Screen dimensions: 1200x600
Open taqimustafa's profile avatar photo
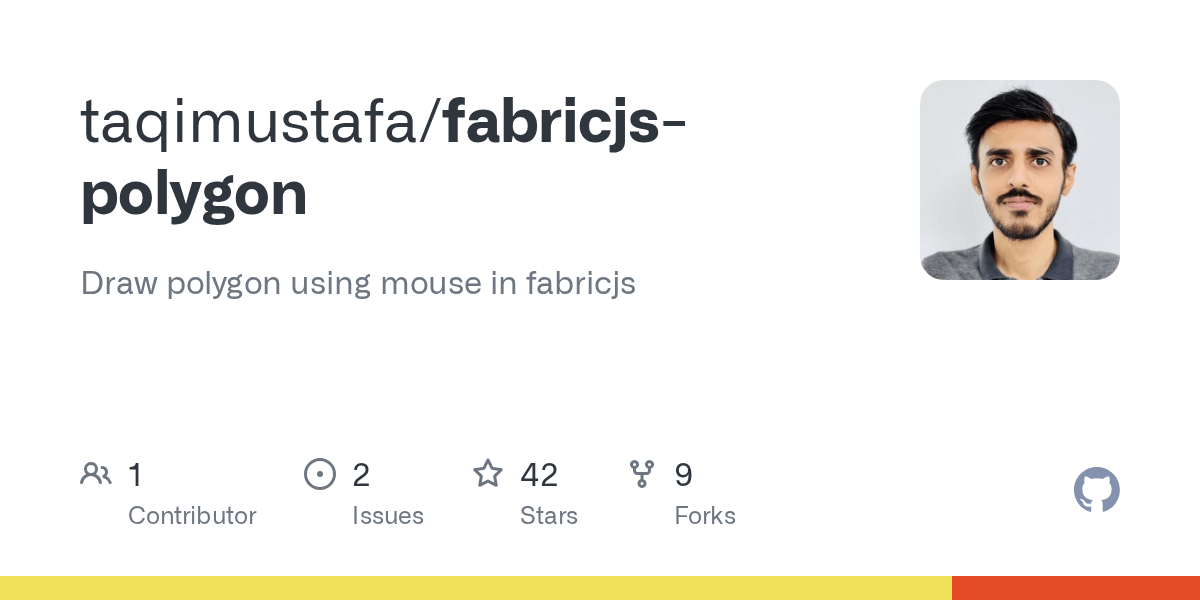point(1020,180)
